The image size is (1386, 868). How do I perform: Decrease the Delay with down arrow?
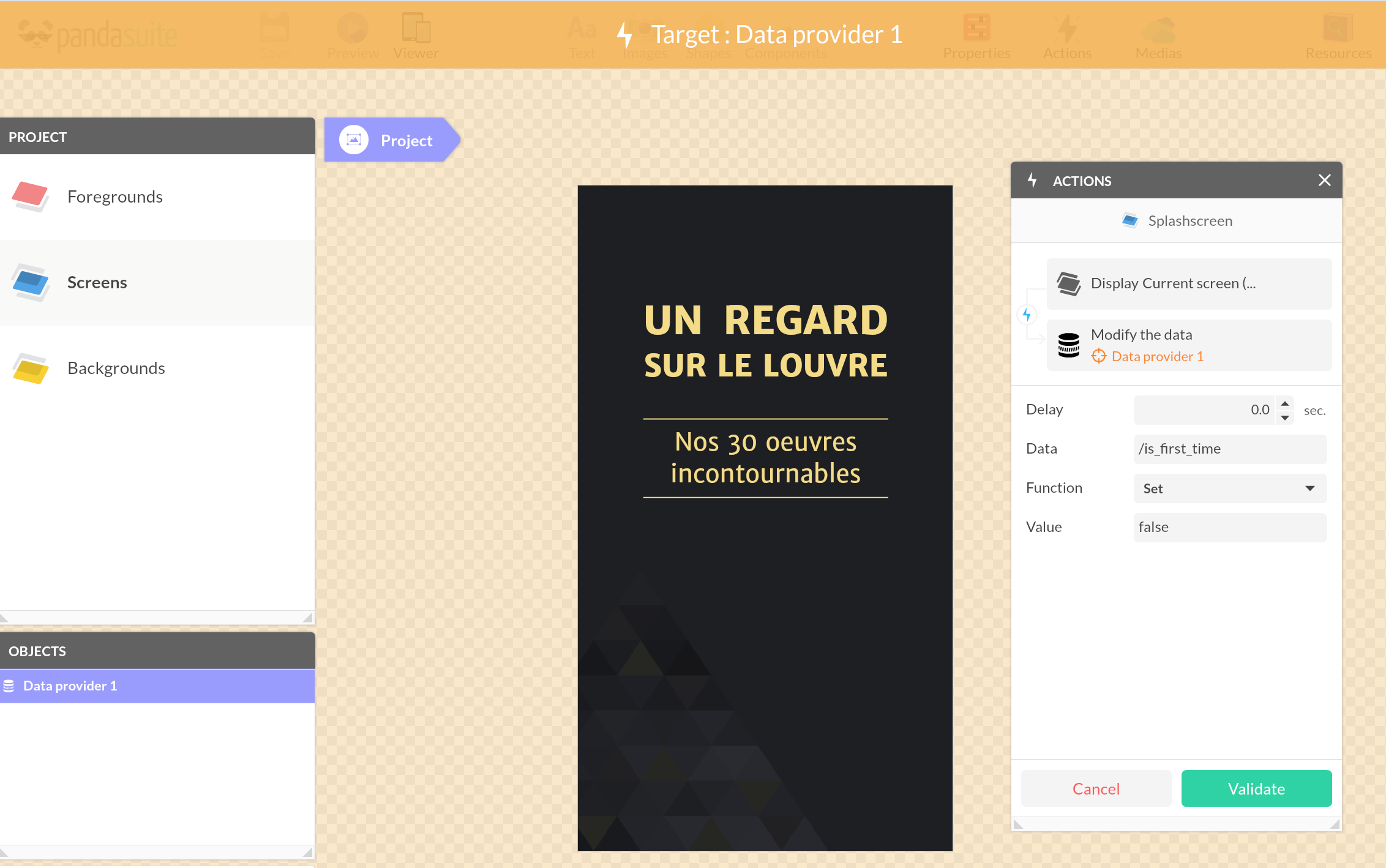pos(1285,417)
